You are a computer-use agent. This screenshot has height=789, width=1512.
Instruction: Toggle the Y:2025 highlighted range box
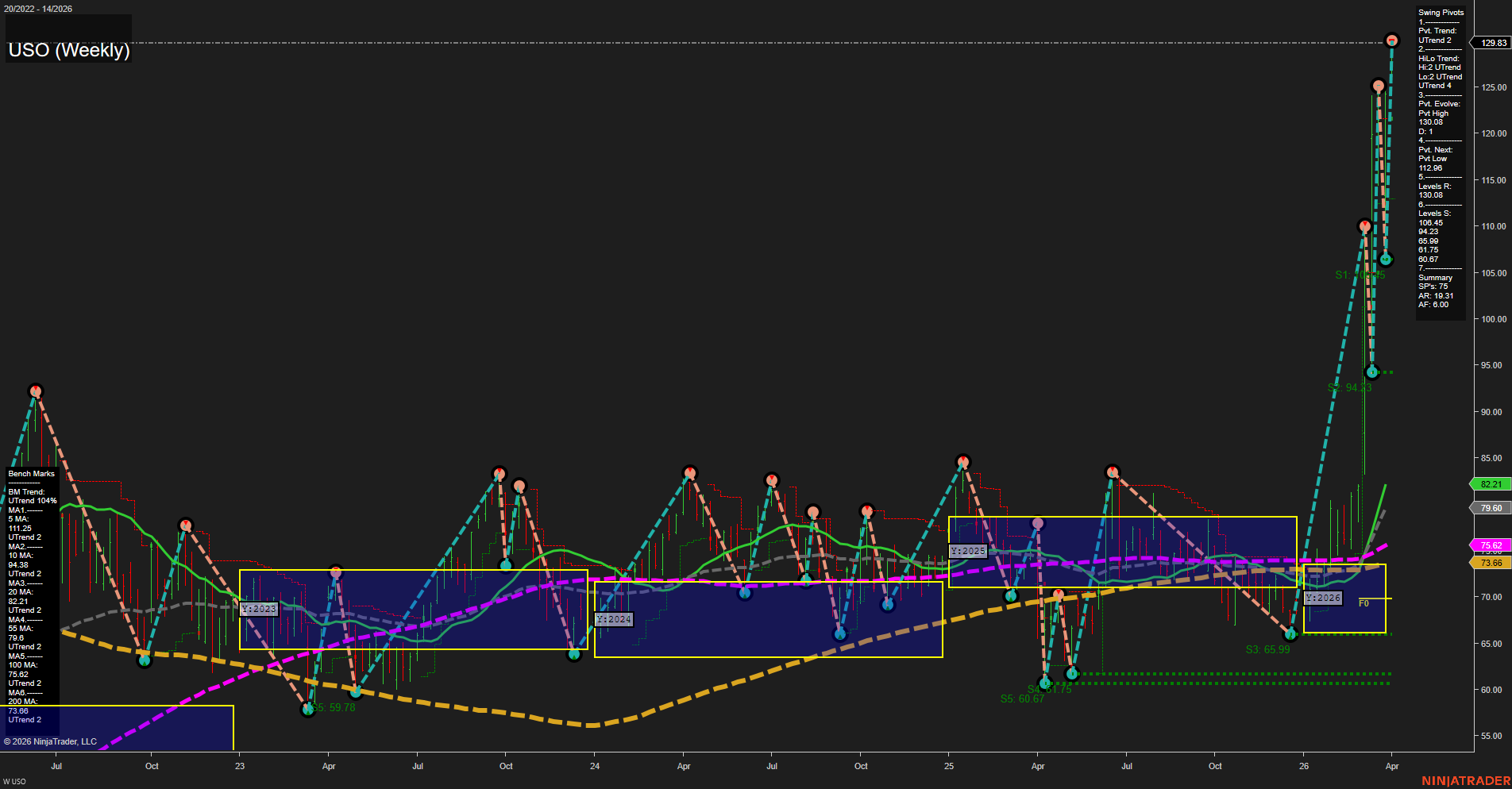coord(967,549)
